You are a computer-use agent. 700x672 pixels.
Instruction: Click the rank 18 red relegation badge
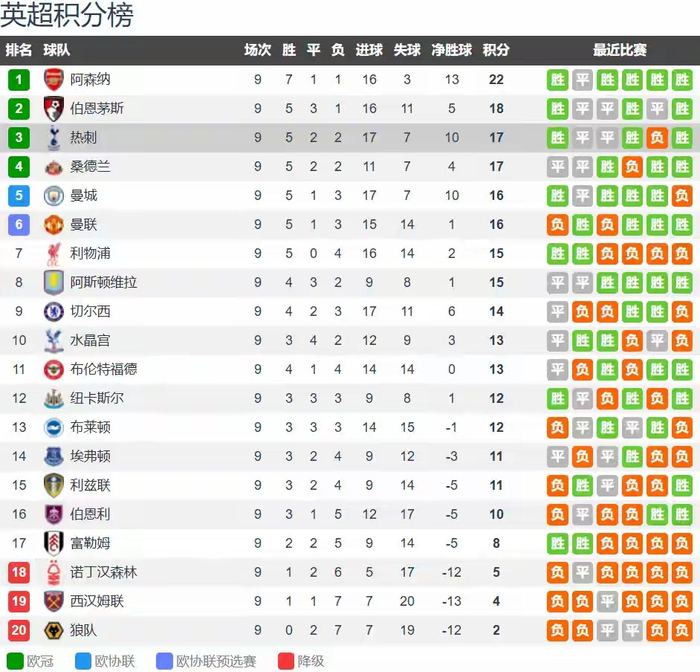tap(19, 572)
